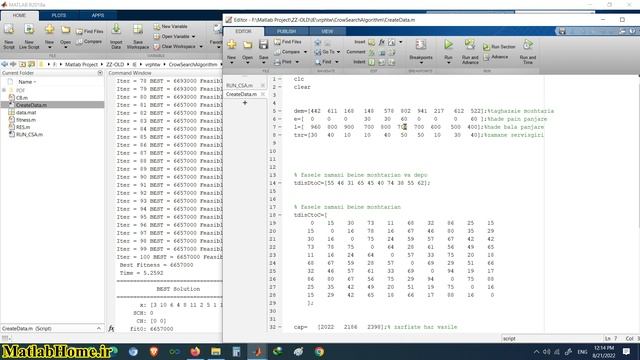Toggle breakpoint dash at line 14
Screen dimensions: 640x360
280,183
